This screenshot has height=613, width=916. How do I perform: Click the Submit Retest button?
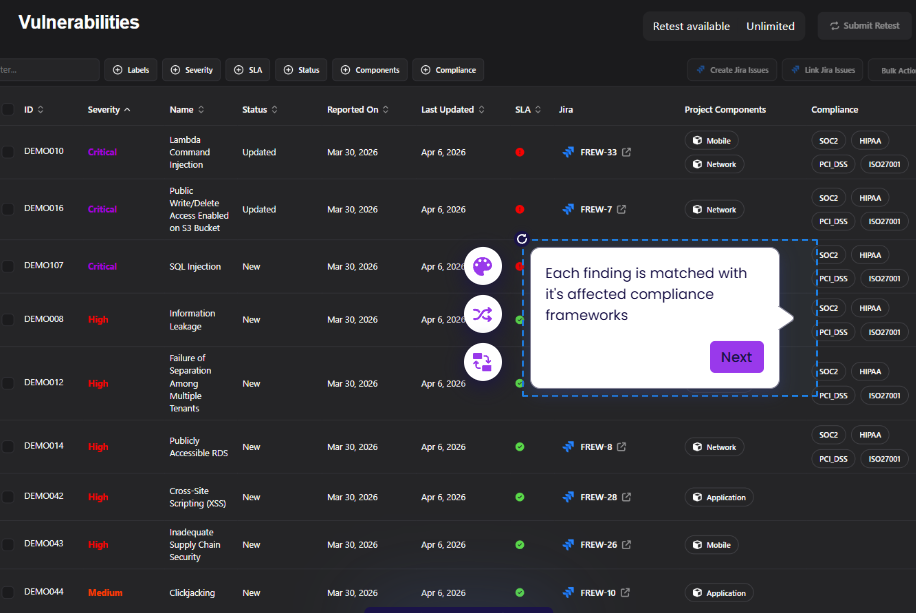click(x=863, y=26)
